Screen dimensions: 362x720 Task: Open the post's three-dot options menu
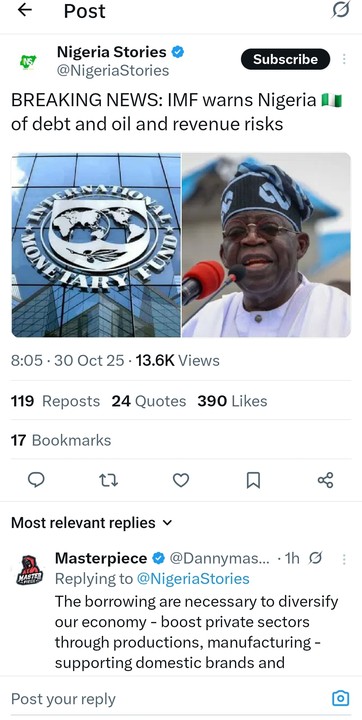pyautogui.click(x=344, y=59)
